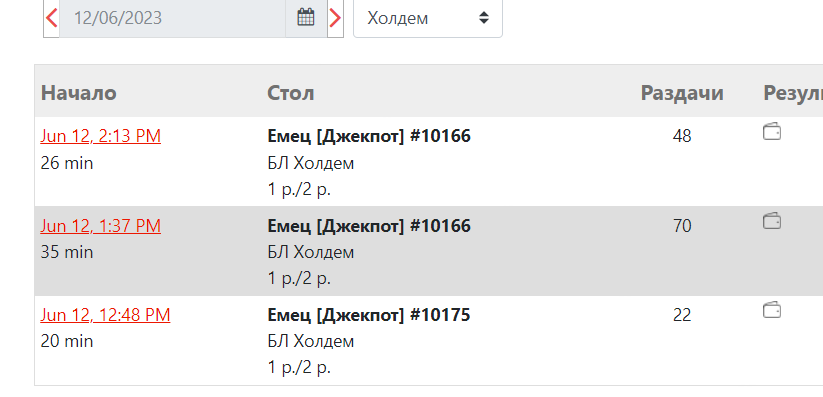Open session link Jun 12, 12:48 PM

pyautogui.click(x=105, y=315)
